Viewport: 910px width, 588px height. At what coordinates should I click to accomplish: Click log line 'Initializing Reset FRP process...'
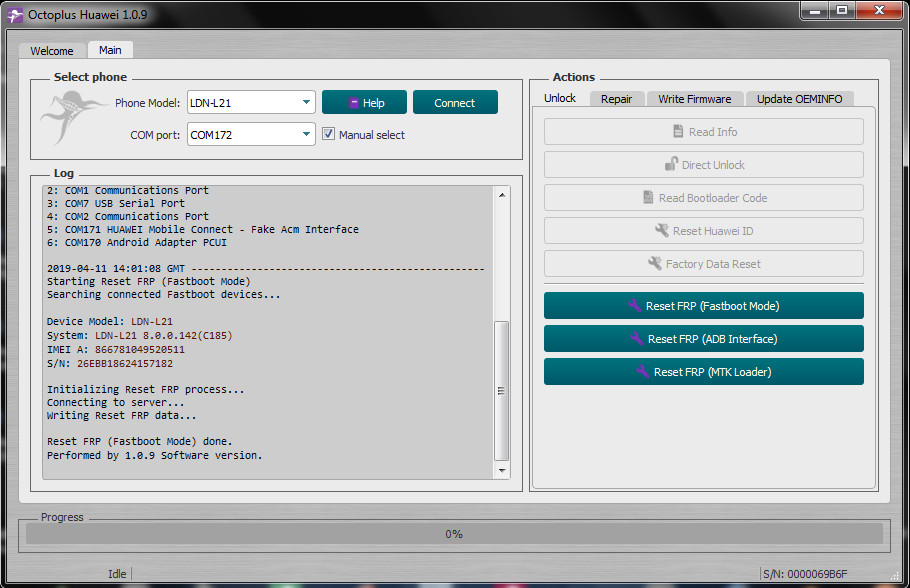(x=146, y=389)
